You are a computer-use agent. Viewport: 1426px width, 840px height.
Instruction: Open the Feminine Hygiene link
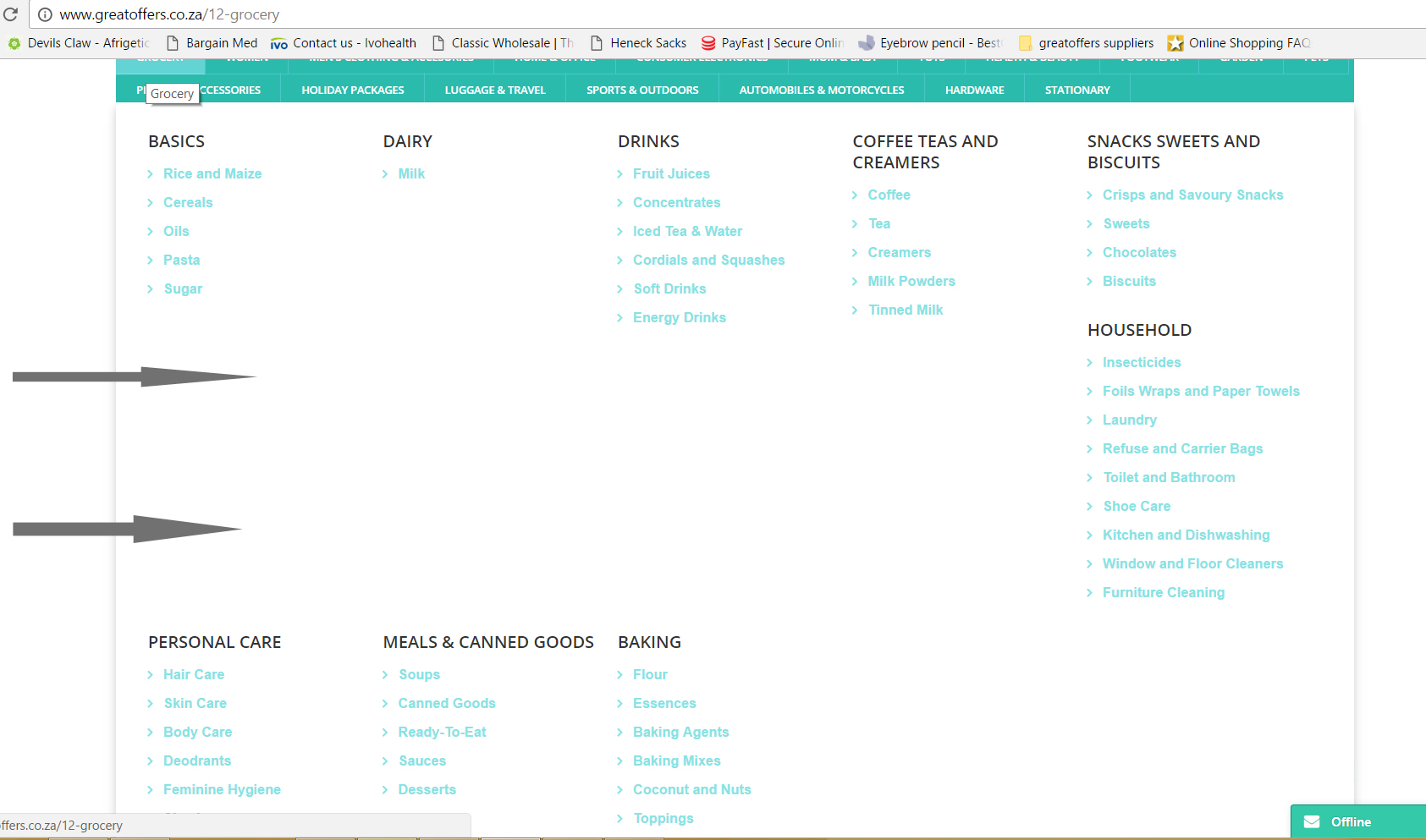coord(222,789)
